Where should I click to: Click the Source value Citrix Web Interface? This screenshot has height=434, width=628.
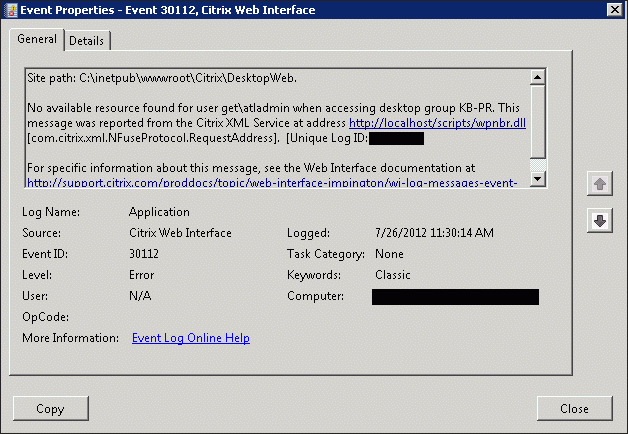coord(180,233)
